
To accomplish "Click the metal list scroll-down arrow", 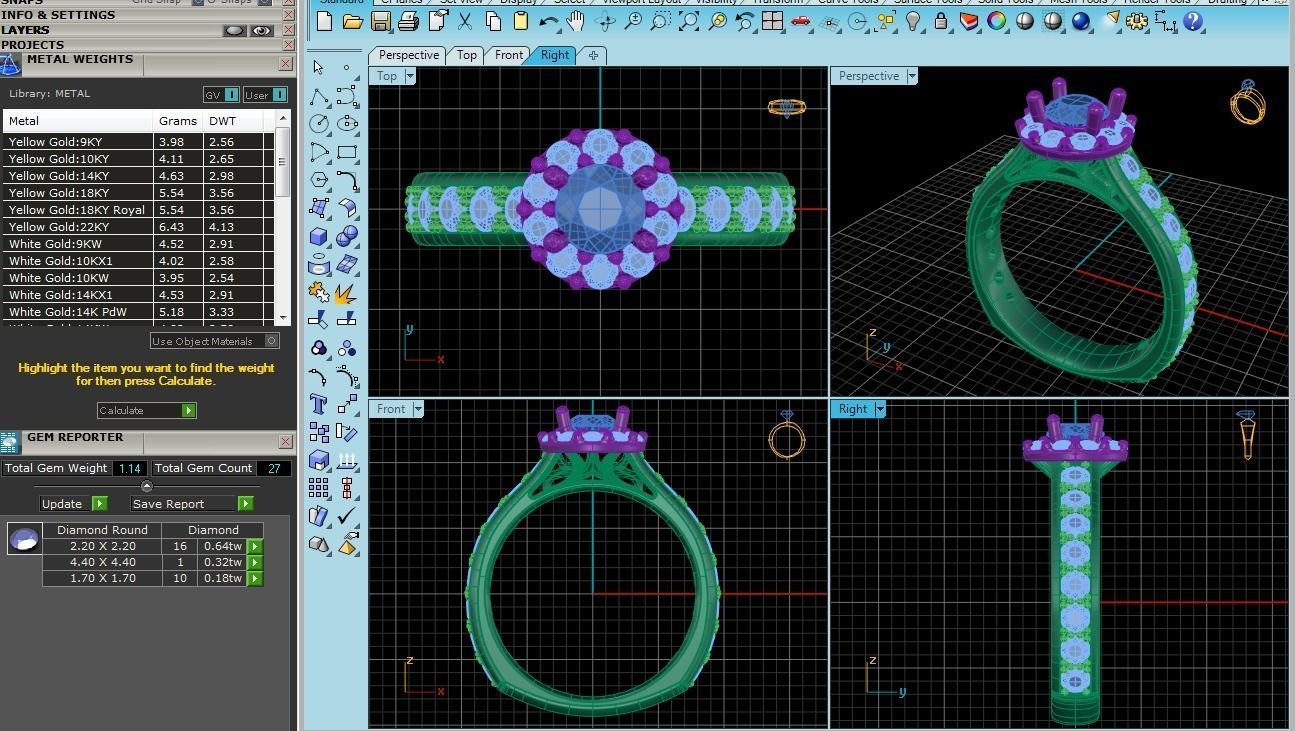I will (283, 317).
